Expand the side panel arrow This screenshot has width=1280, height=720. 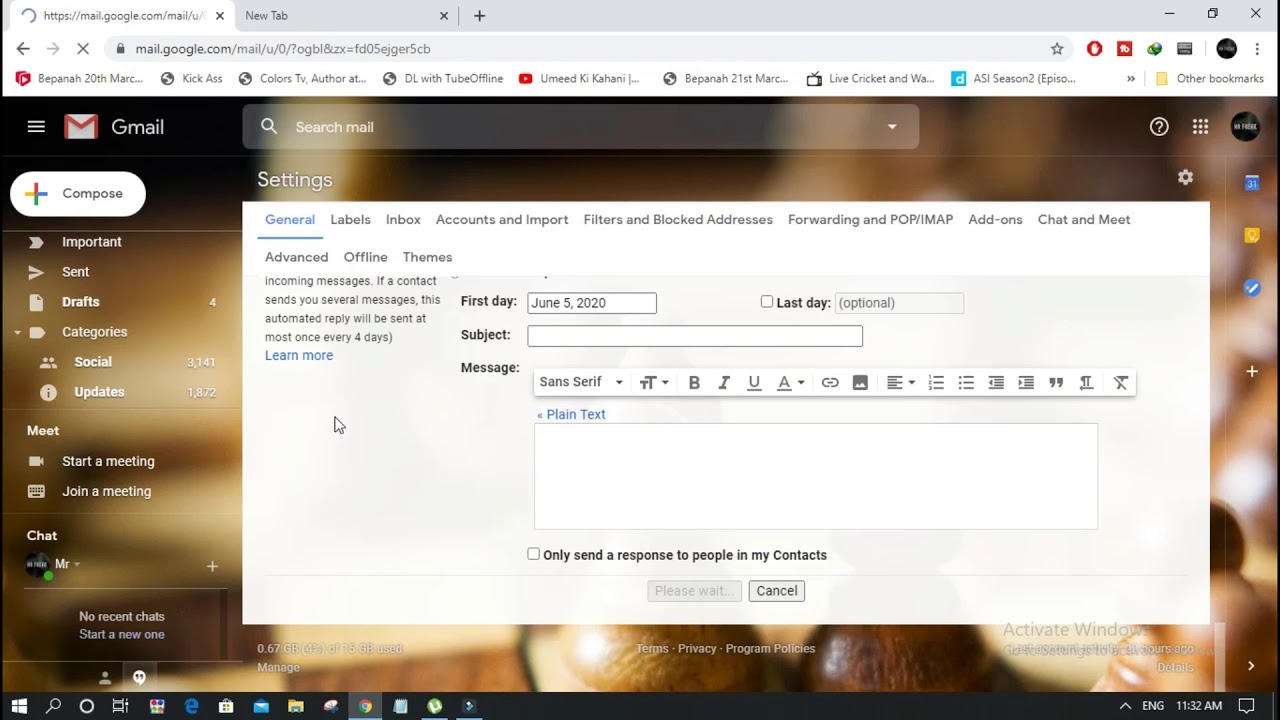click(x=1251, y=666)
